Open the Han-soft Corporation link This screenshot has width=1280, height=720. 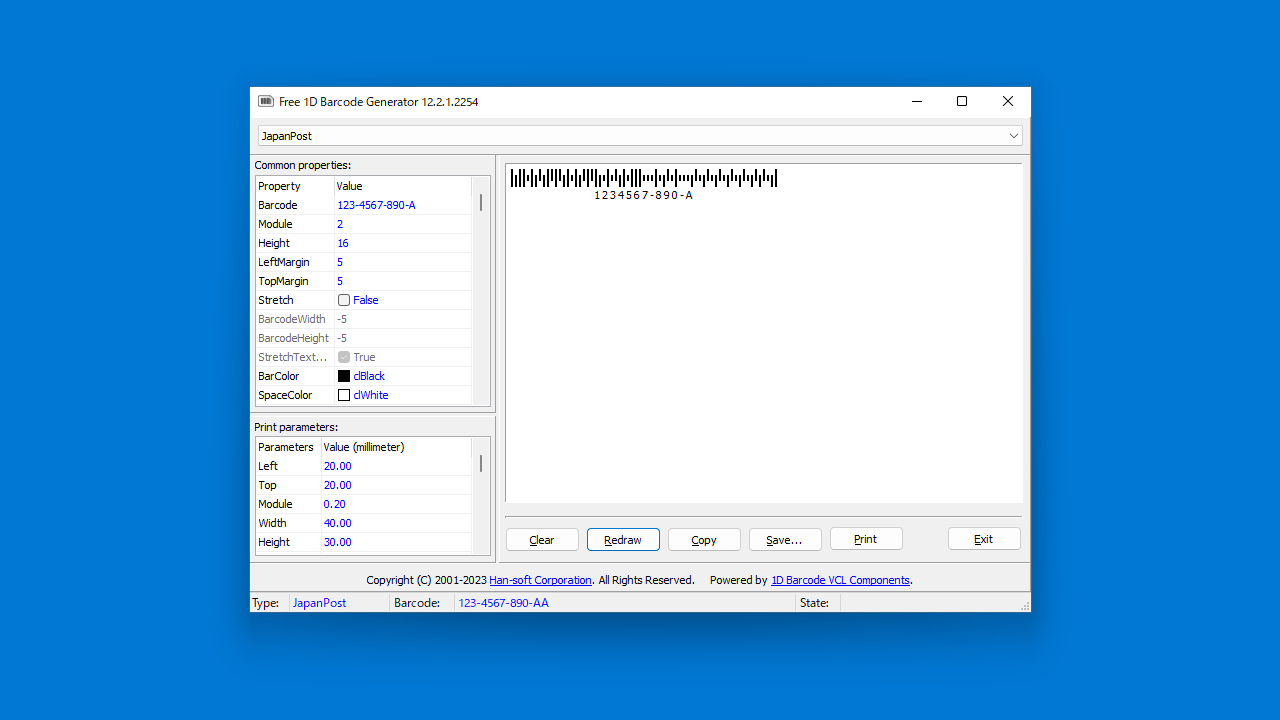[541, 580]
